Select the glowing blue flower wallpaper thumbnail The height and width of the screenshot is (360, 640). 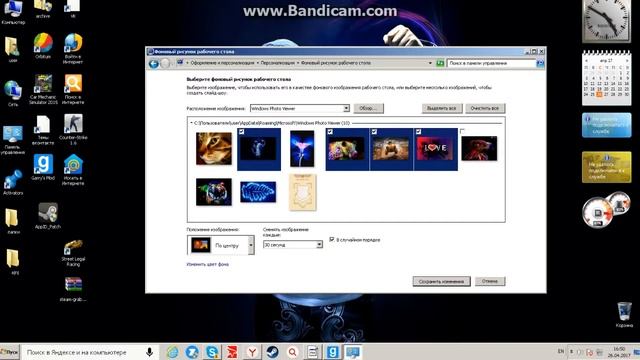(302, 149)
